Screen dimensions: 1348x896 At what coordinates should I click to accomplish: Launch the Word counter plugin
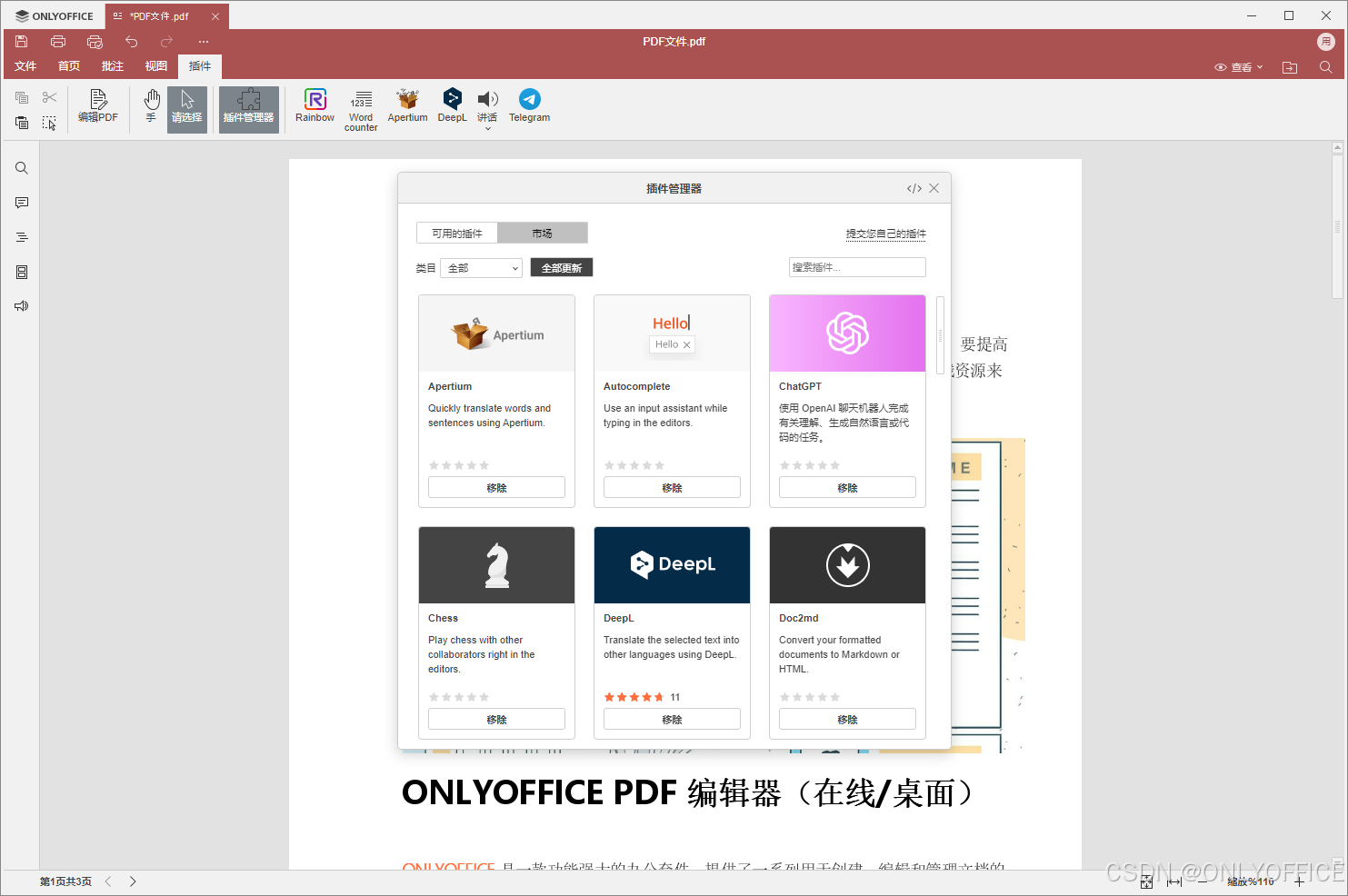pos(361,110)
